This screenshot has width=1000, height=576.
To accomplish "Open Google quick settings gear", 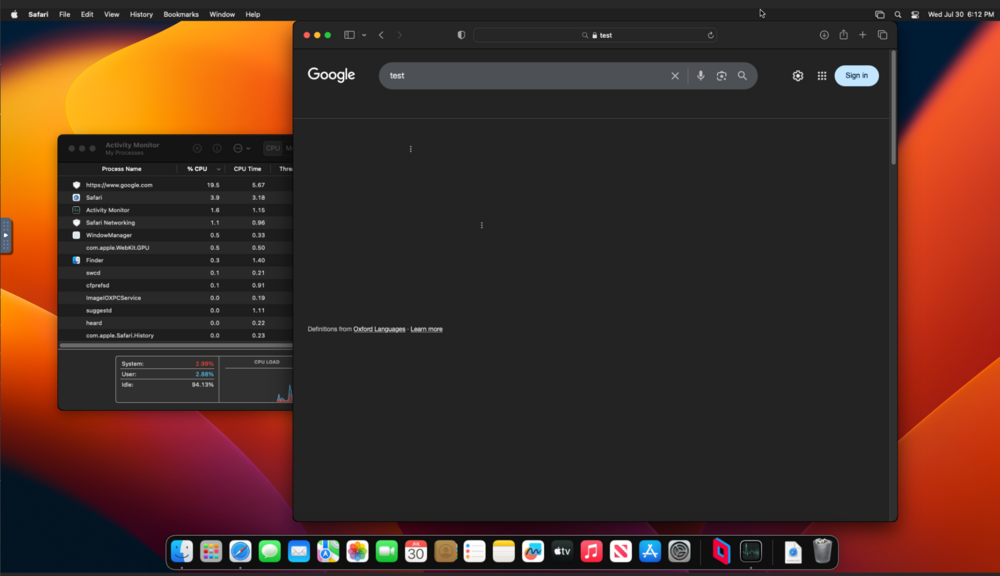I will [798, 76].
